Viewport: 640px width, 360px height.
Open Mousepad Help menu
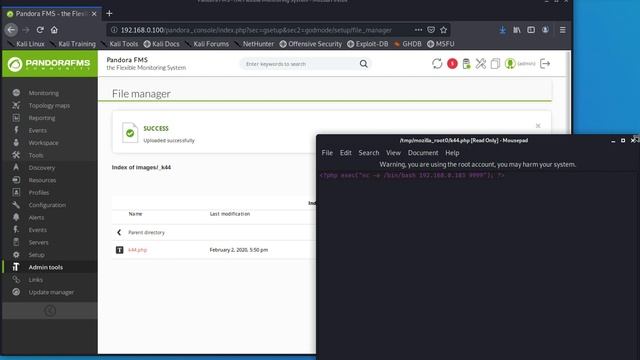point(452,153)
